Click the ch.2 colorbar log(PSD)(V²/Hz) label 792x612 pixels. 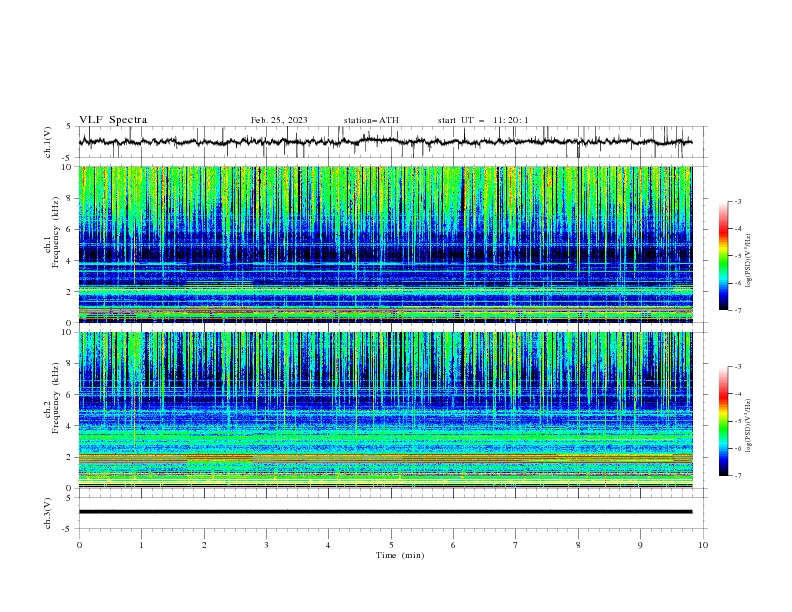point(748,425)
